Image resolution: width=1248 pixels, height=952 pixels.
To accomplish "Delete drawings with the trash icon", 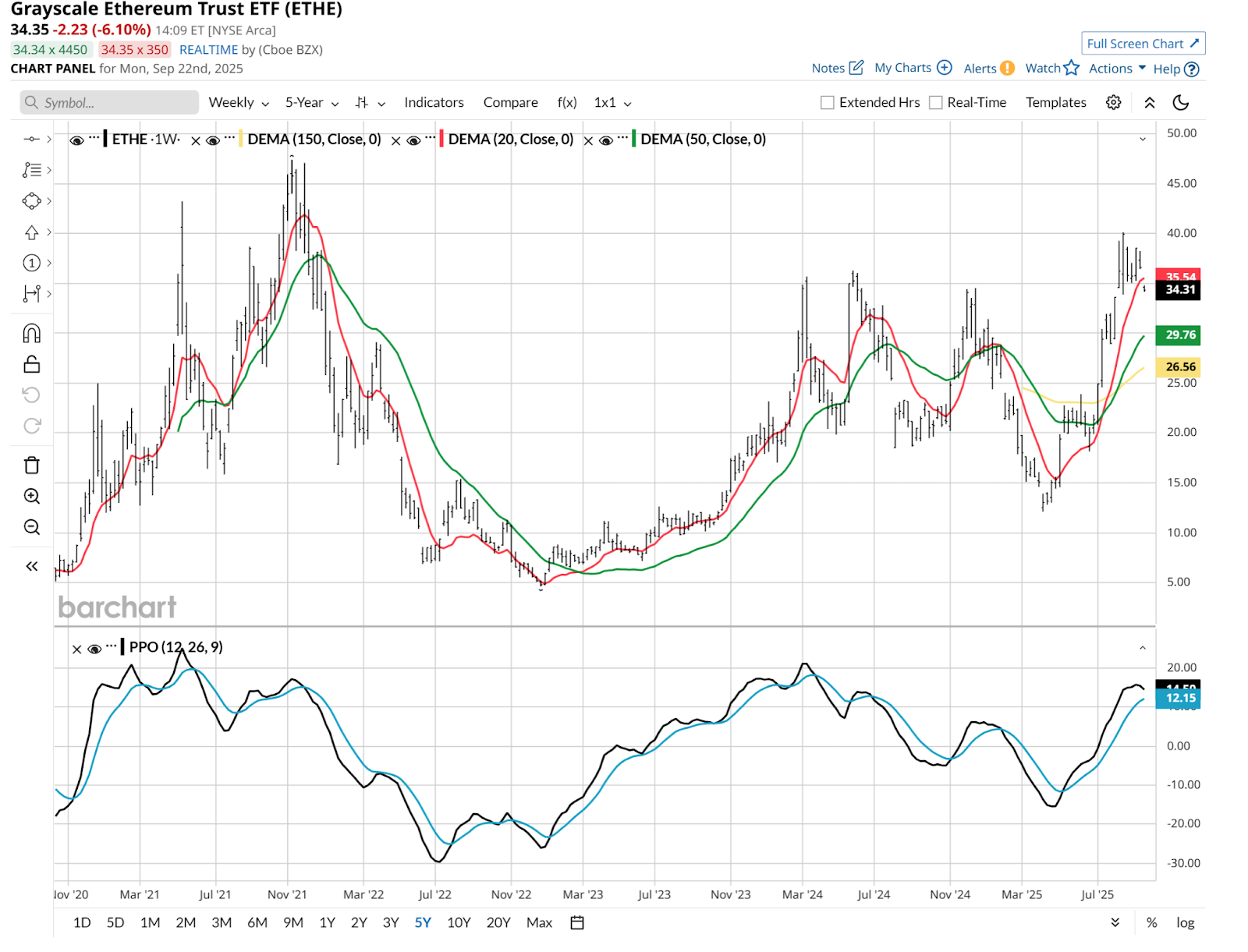I will [31, 465].
